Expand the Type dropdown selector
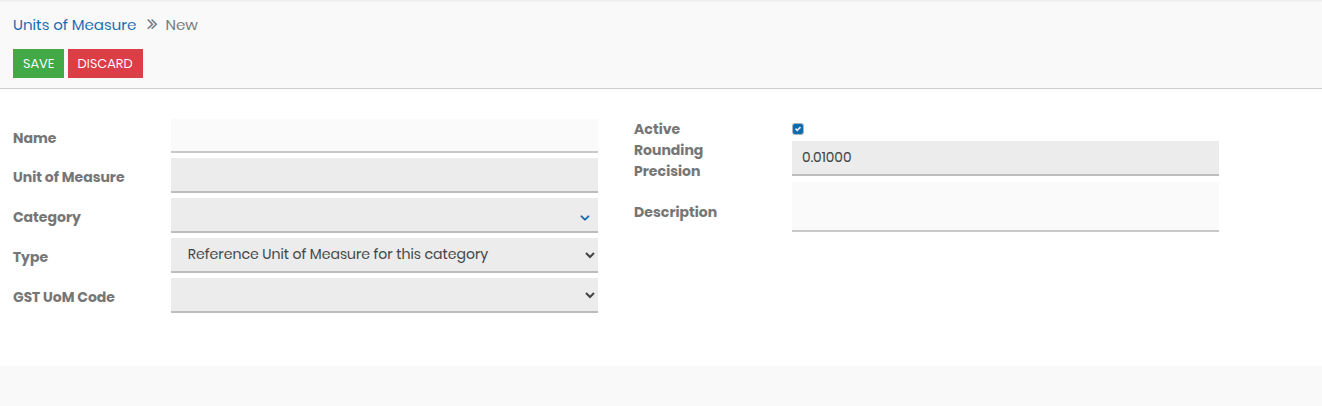The image size is (1322, 406). (x=384, y=255)
